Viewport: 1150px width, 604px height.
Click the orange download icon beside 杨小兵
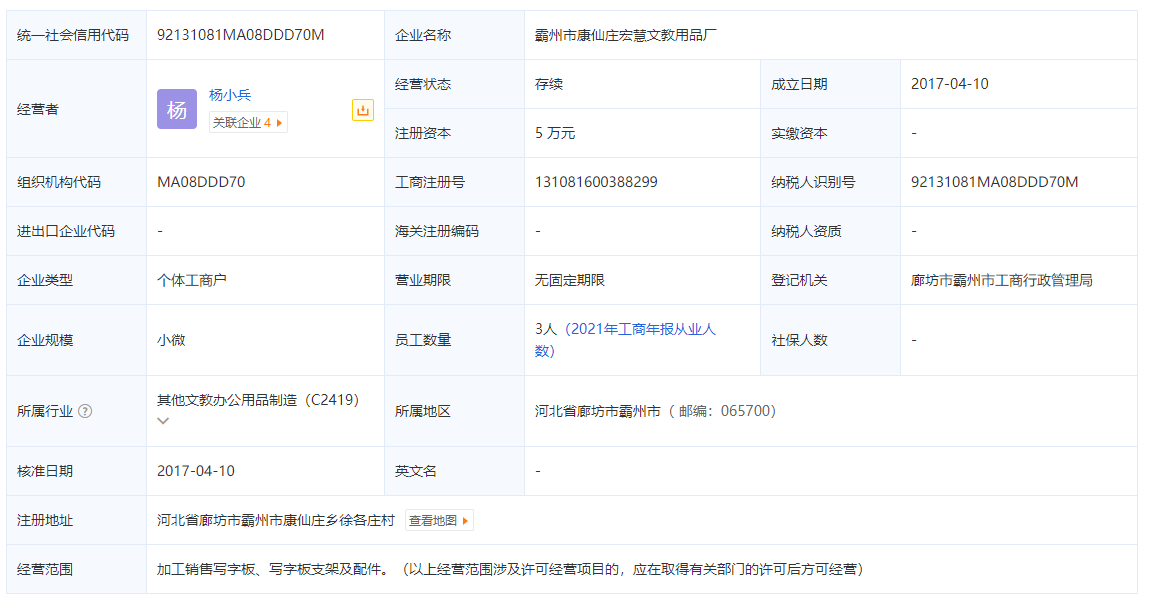coord(362,110)
